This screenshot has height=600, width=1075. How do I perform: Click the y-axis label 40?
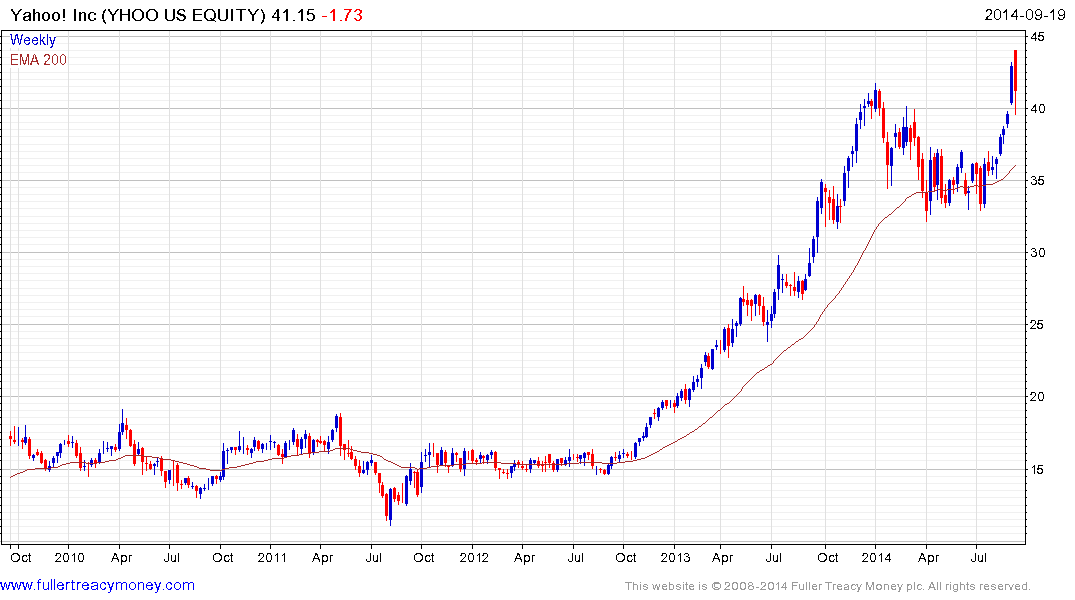click(1037, 108)
